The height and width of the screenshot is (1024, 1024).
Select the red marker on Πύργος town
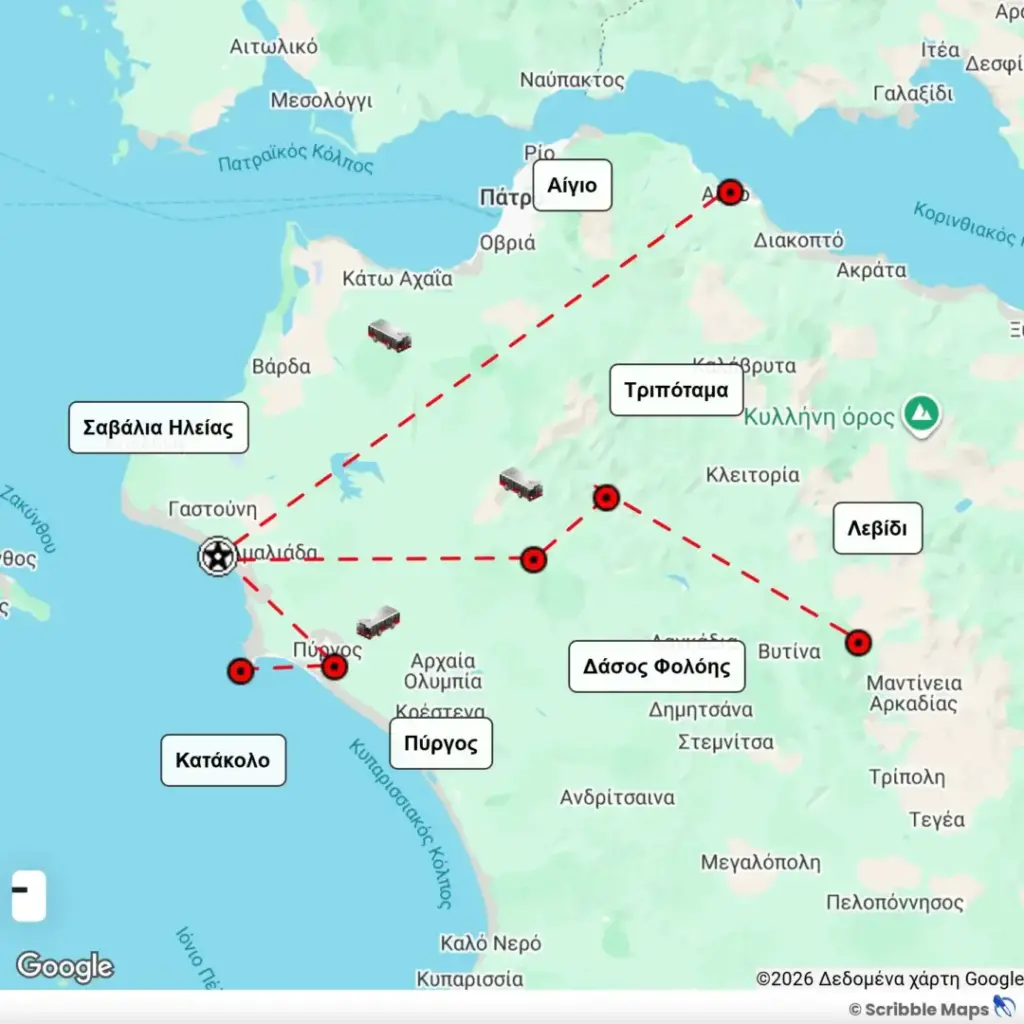coord(334,667)
